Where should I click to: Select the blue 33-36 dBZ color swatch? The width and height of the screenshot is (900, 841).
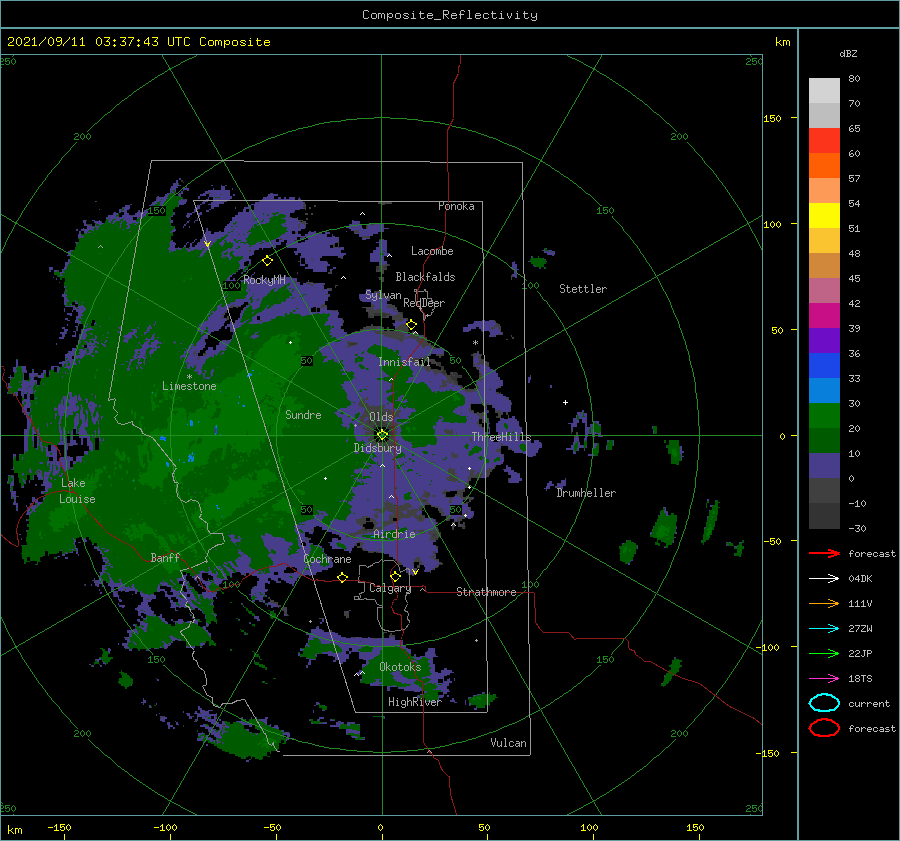(824, 366)
